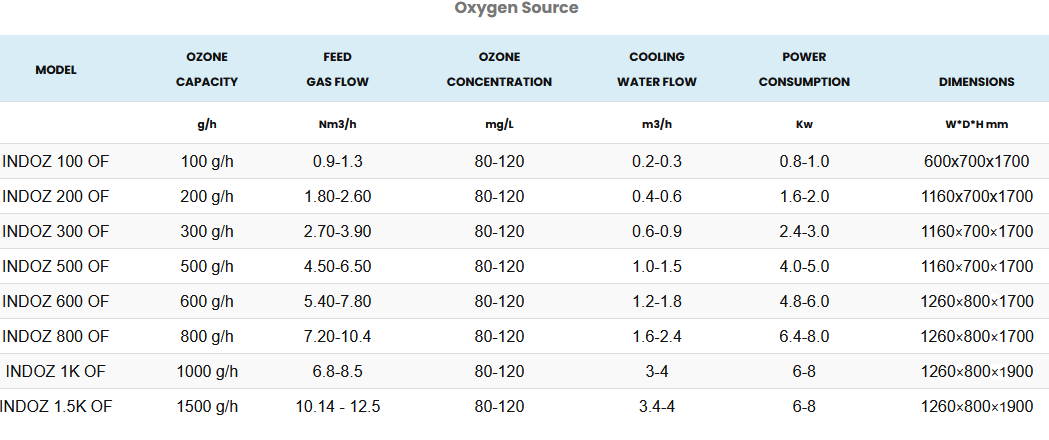Select the INDOZ 1.5K OF model cell
The image size is (1049, 440).
pyautogui.click(x=56, y=406)
